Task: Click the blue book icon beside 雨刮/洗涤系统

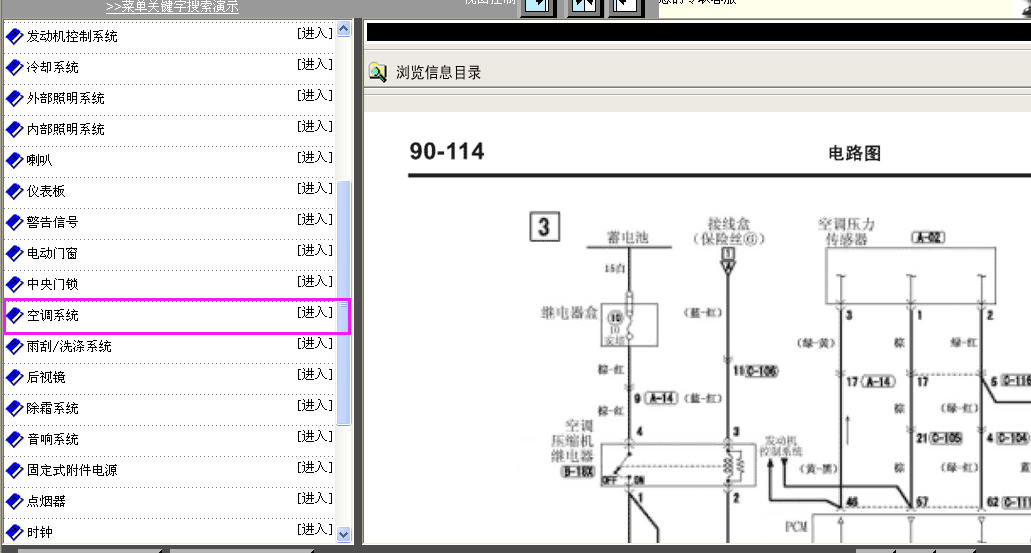Action: coord(14,346)
